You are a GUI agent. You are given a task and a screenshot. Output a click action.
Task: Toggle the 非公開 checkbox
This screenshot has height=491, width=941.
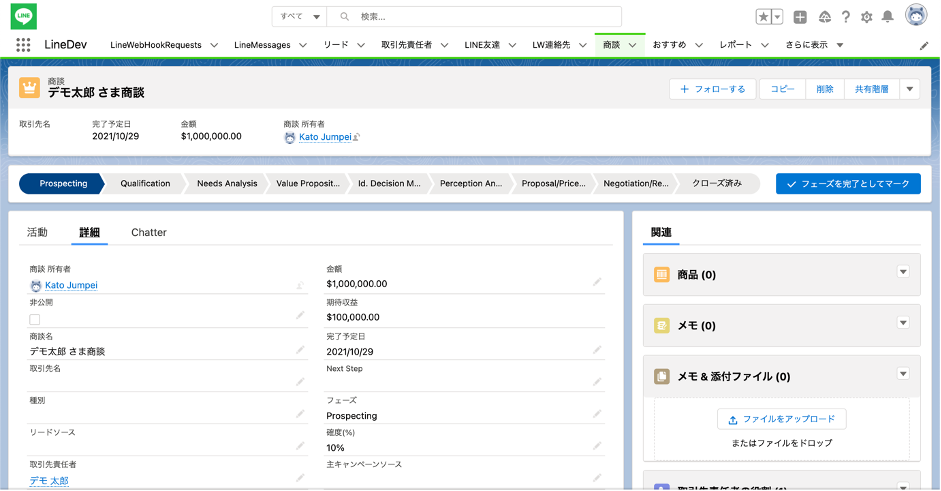(x=35, y=319)
